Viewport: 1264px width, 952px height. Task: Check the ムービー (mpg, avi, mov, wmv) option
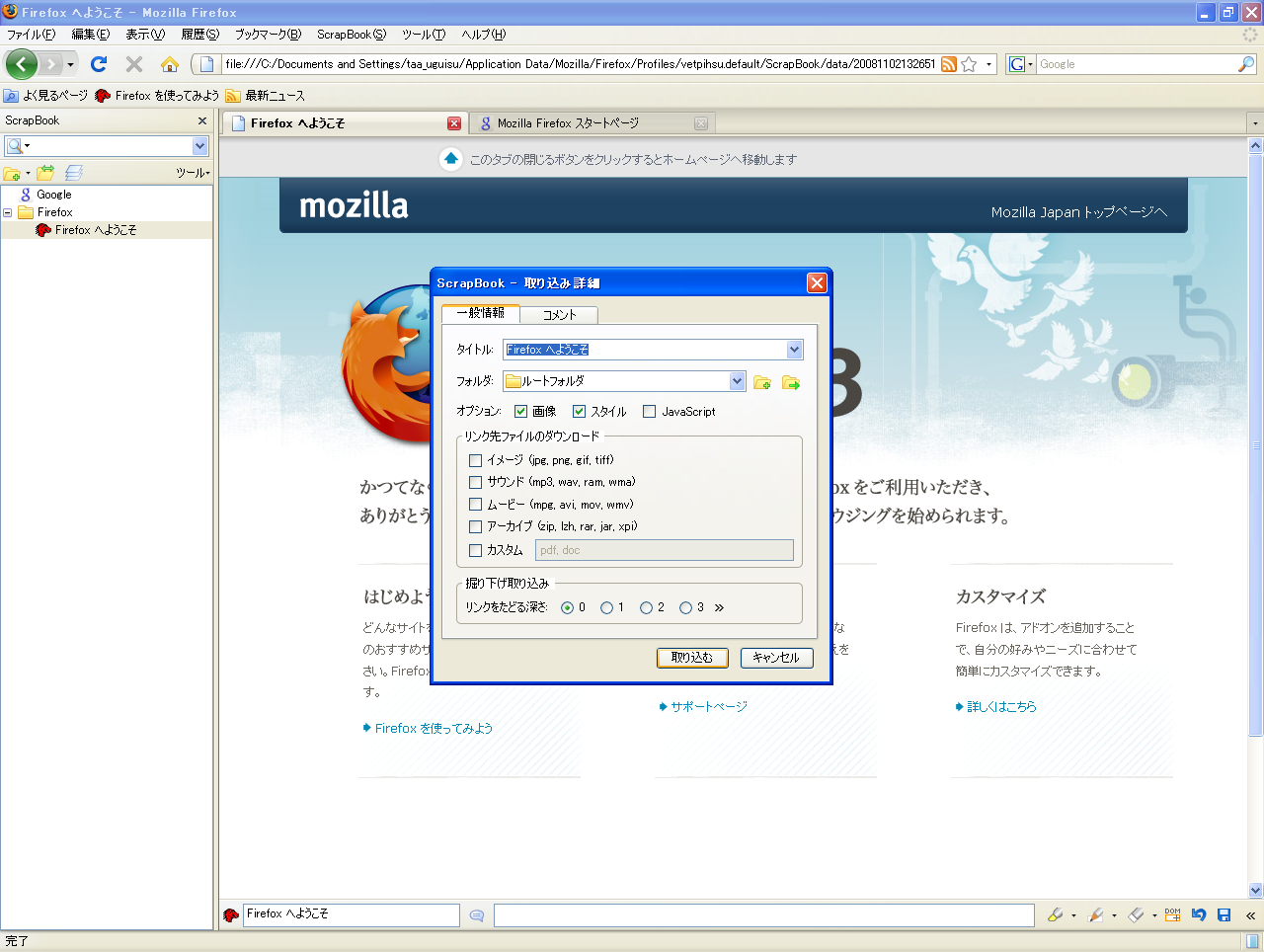coord(475,505)
